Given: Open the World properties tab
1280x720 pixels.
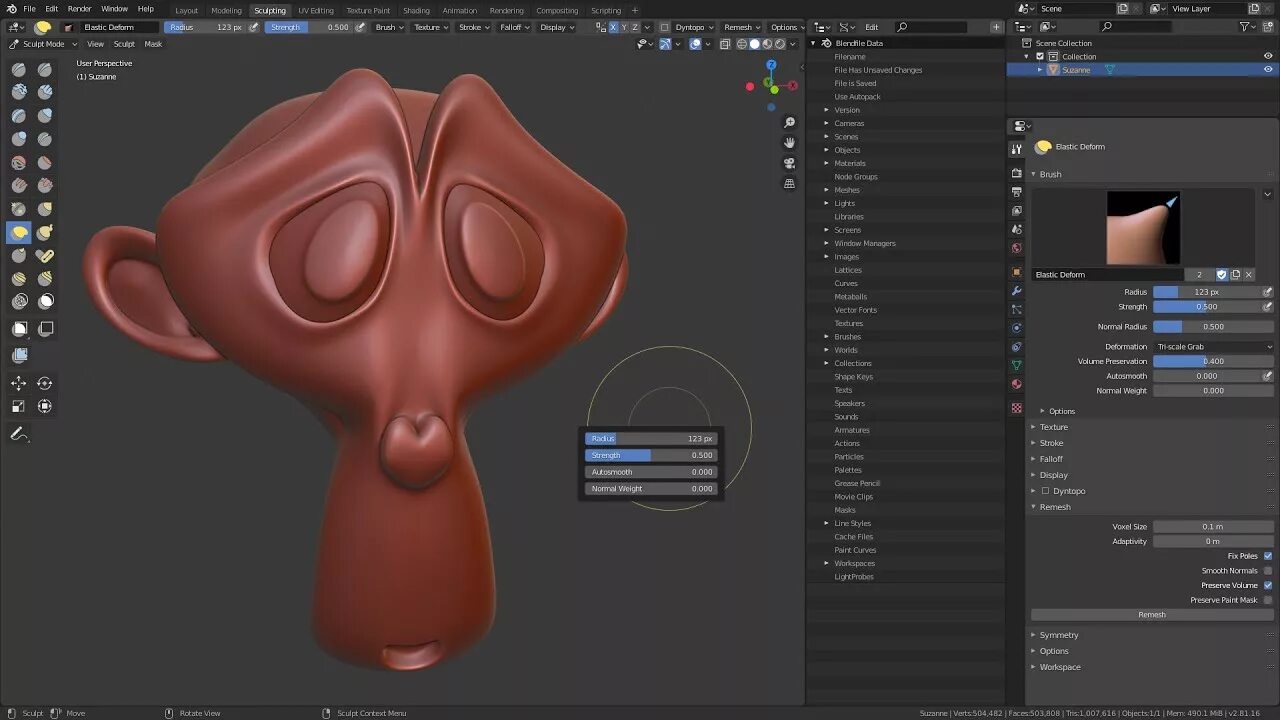Looking at the screenshot, I should coord(1017,248).
